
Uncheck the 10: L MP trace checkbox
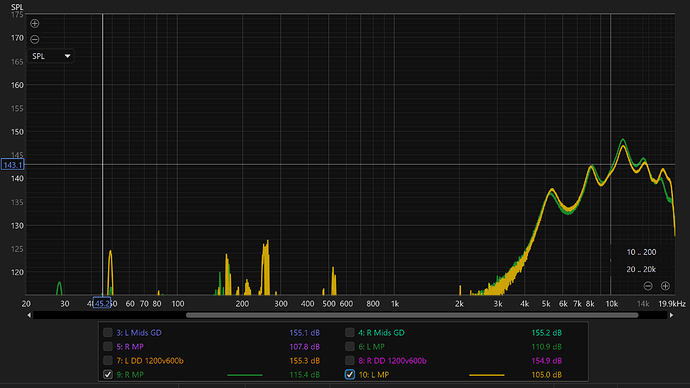click(350, 375)
